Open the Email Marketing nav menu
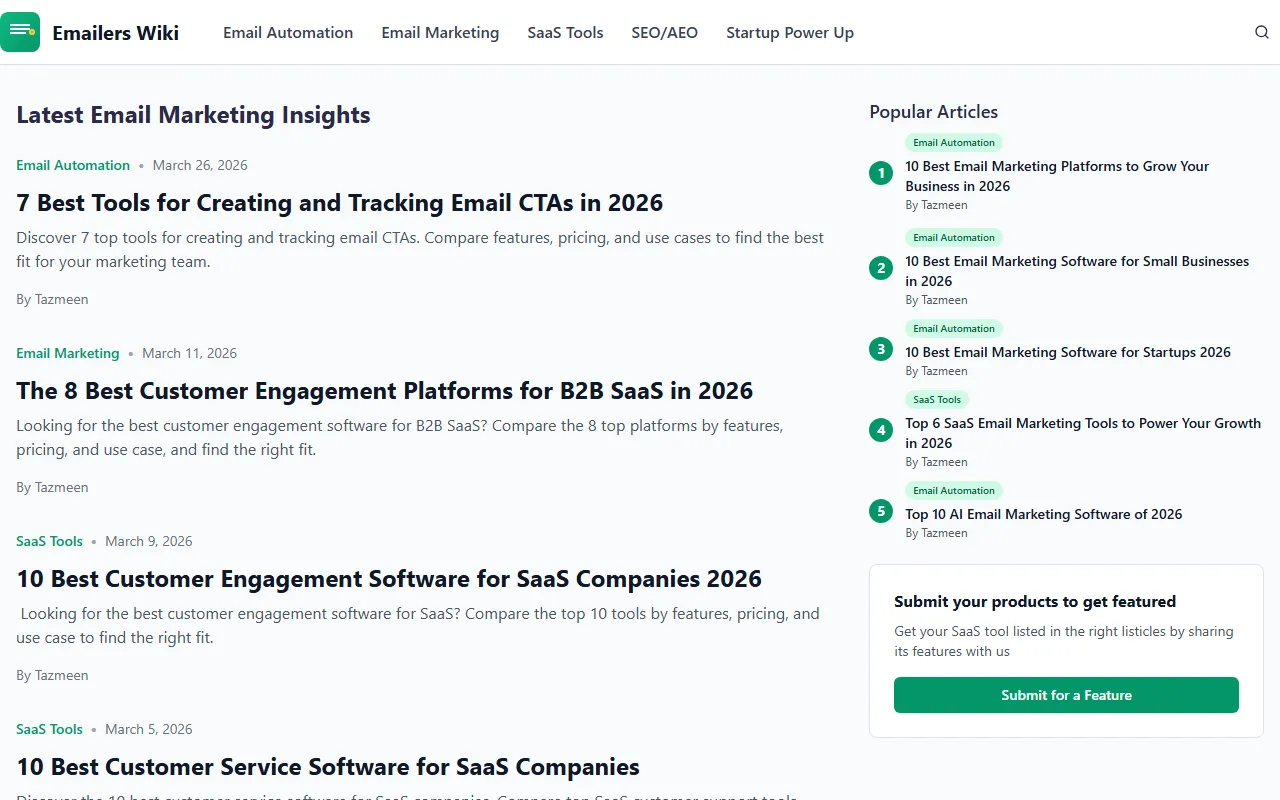1280x800 pixels. [x=440, y=33]
